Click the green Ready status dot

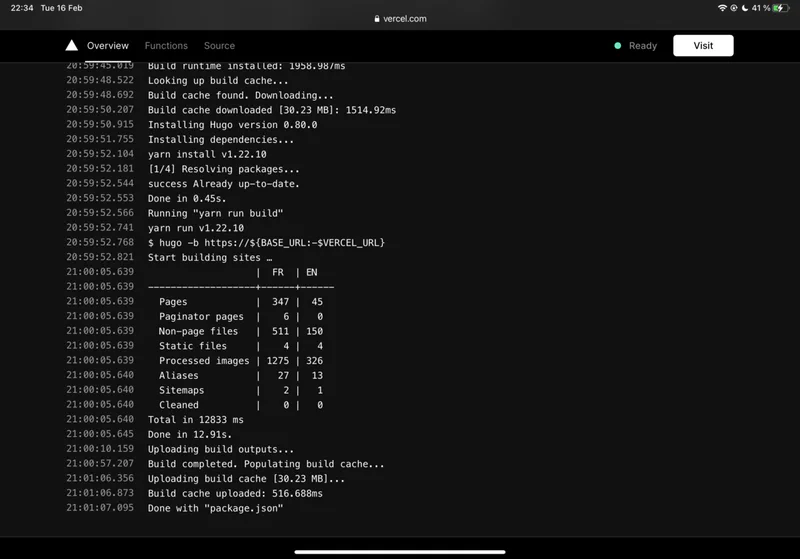coord(618,45)
